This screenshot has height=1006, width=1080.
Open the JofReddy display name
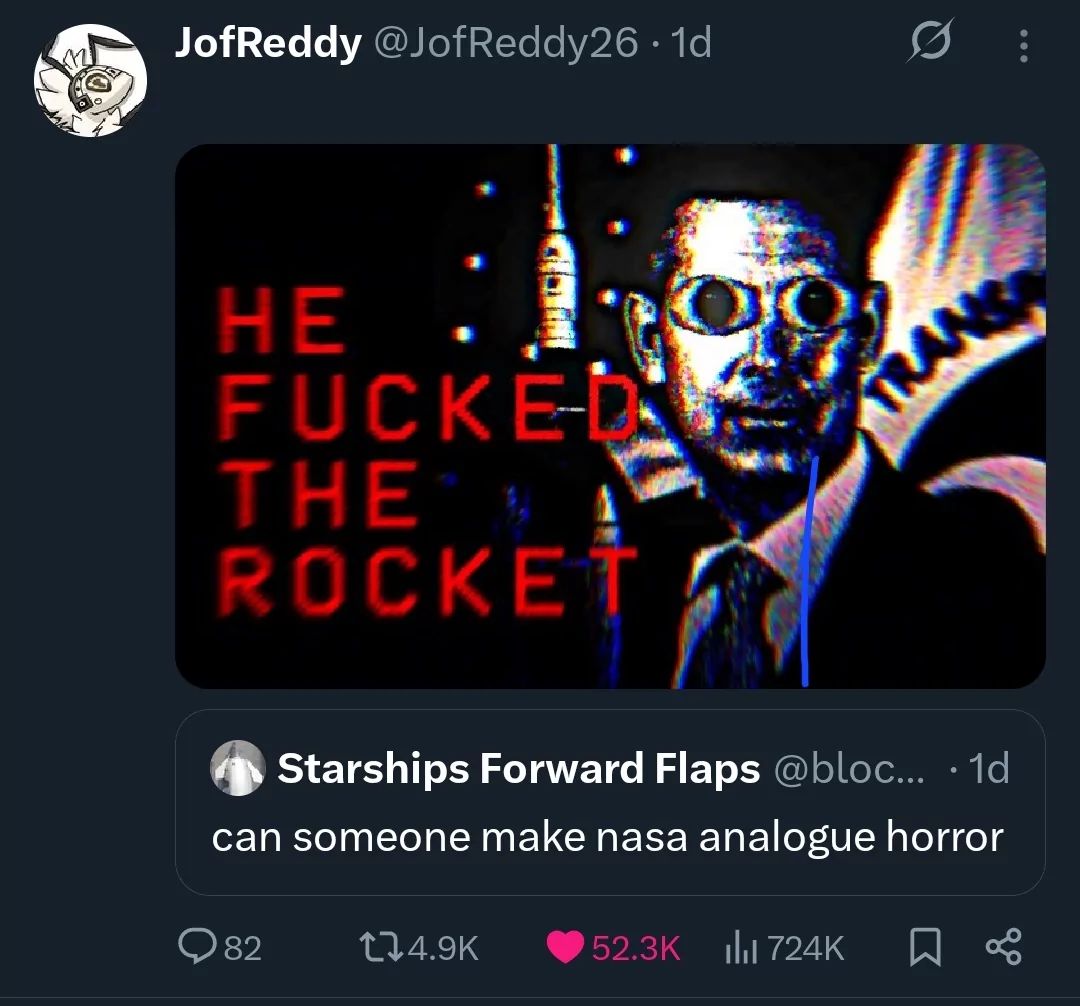[268, 43]
